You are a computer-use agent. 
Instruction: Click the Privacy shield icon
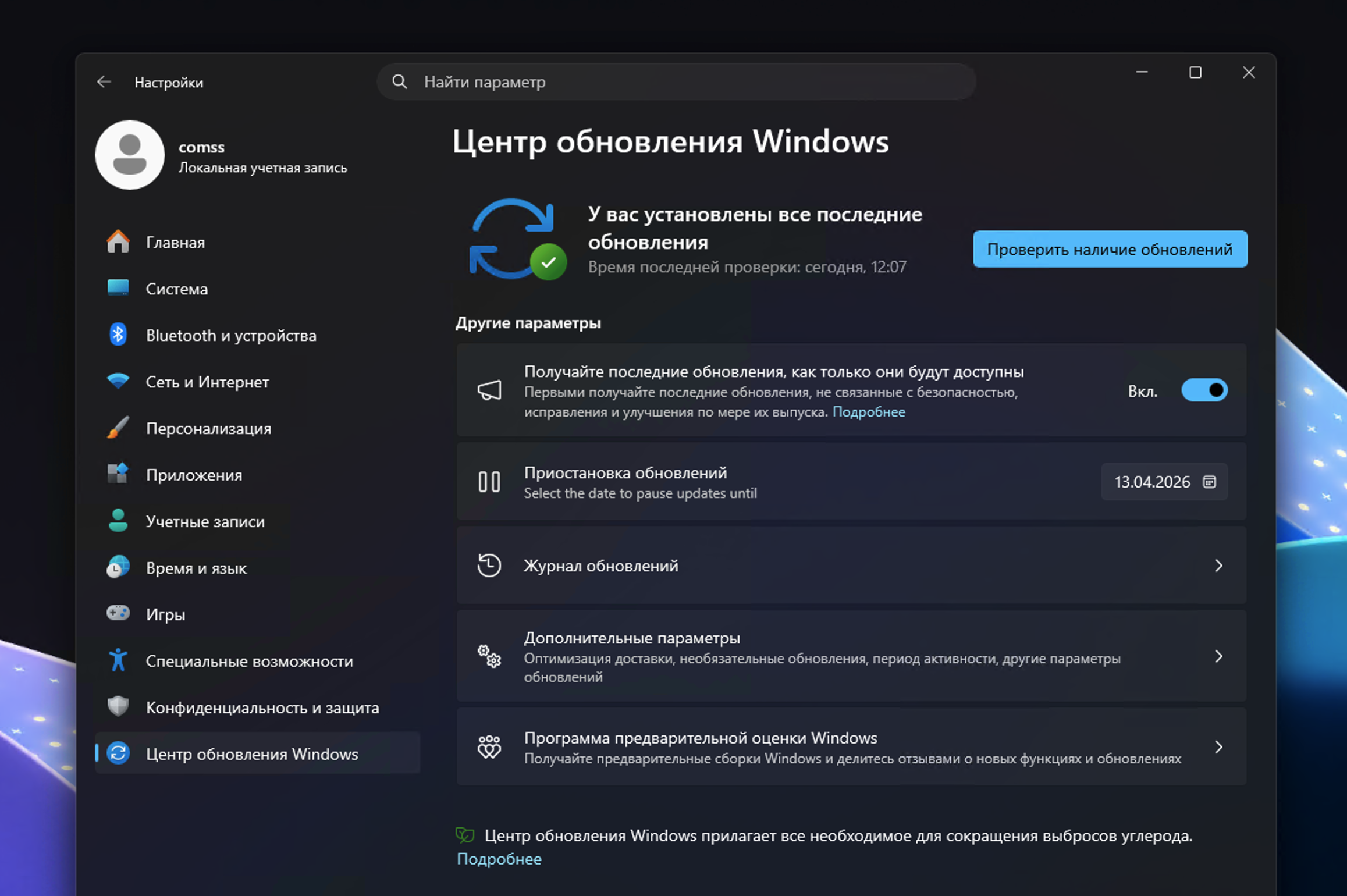point(118,706)
